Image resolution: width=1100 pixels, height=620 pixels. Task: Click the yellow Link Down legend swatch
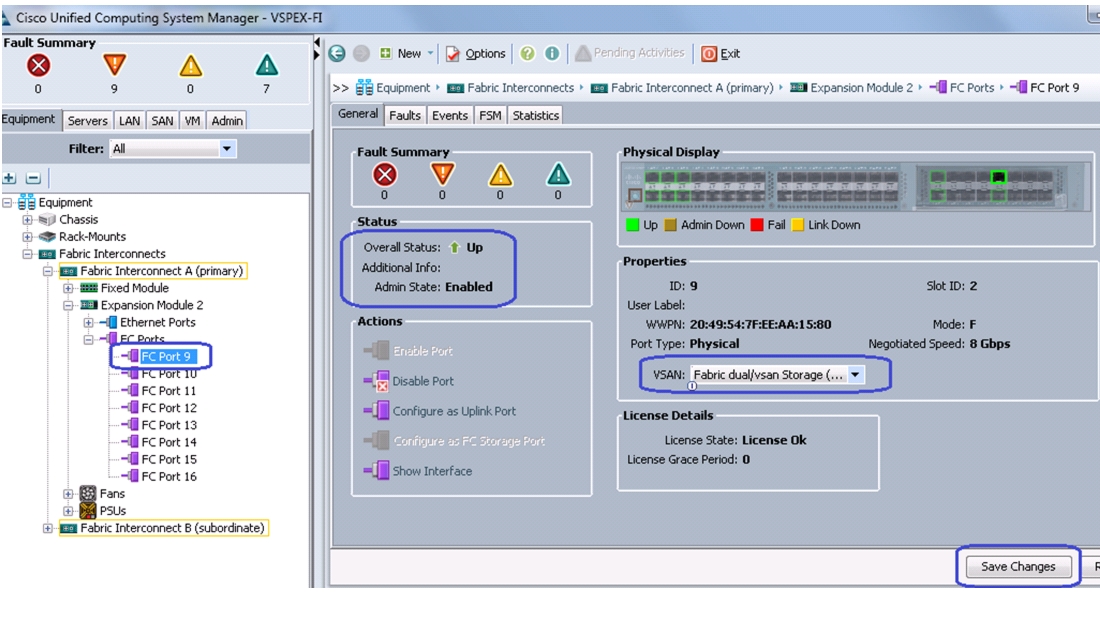click(x=798, y=225)
